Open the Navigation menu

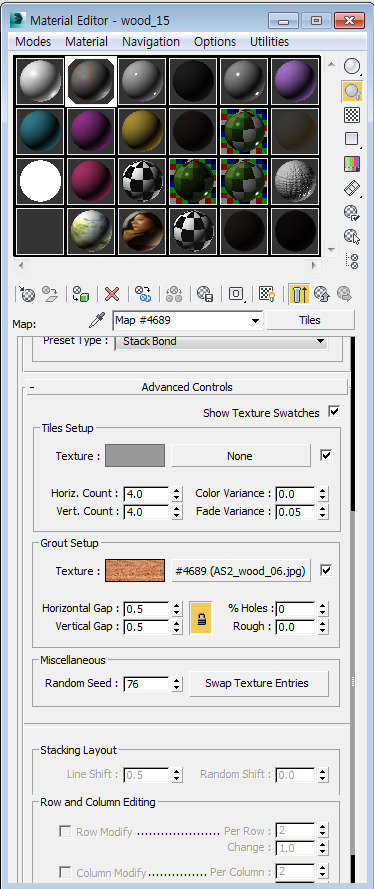151,42
